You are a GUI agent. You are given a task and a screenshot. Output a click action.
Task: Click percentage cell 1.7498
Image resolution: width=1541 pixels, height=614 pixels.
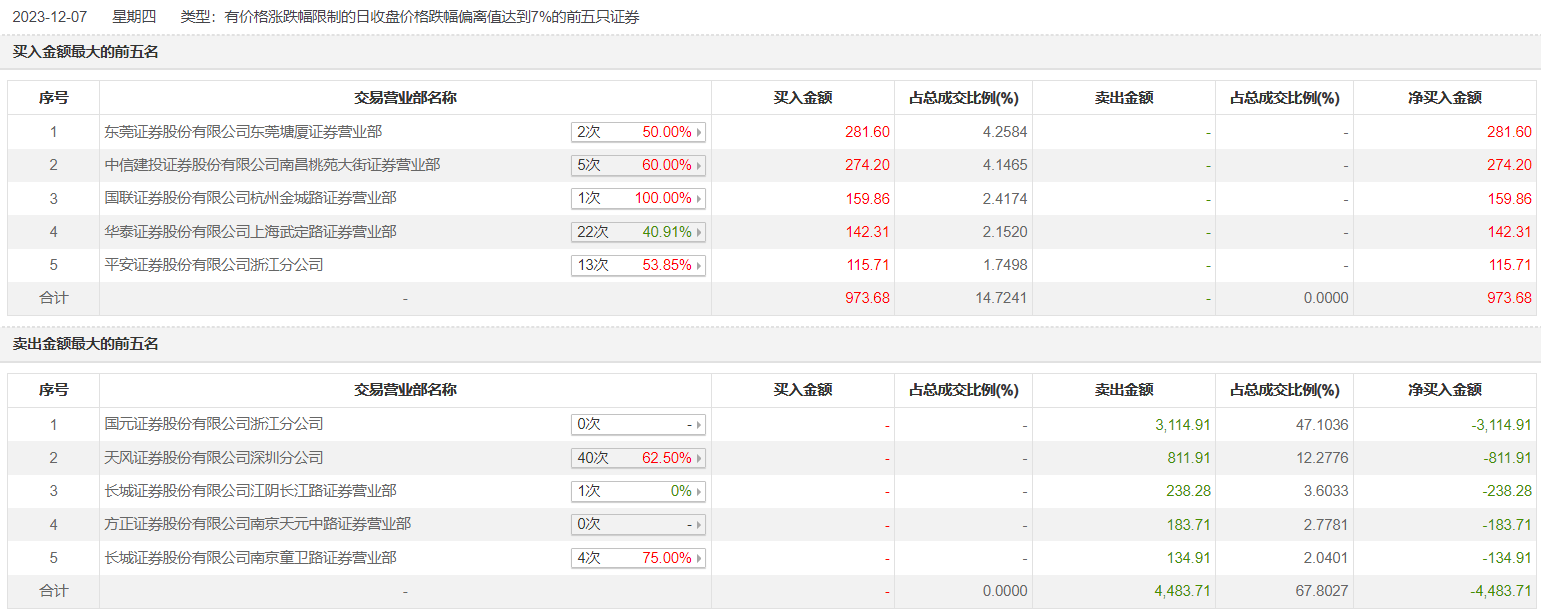point(1004,265)
